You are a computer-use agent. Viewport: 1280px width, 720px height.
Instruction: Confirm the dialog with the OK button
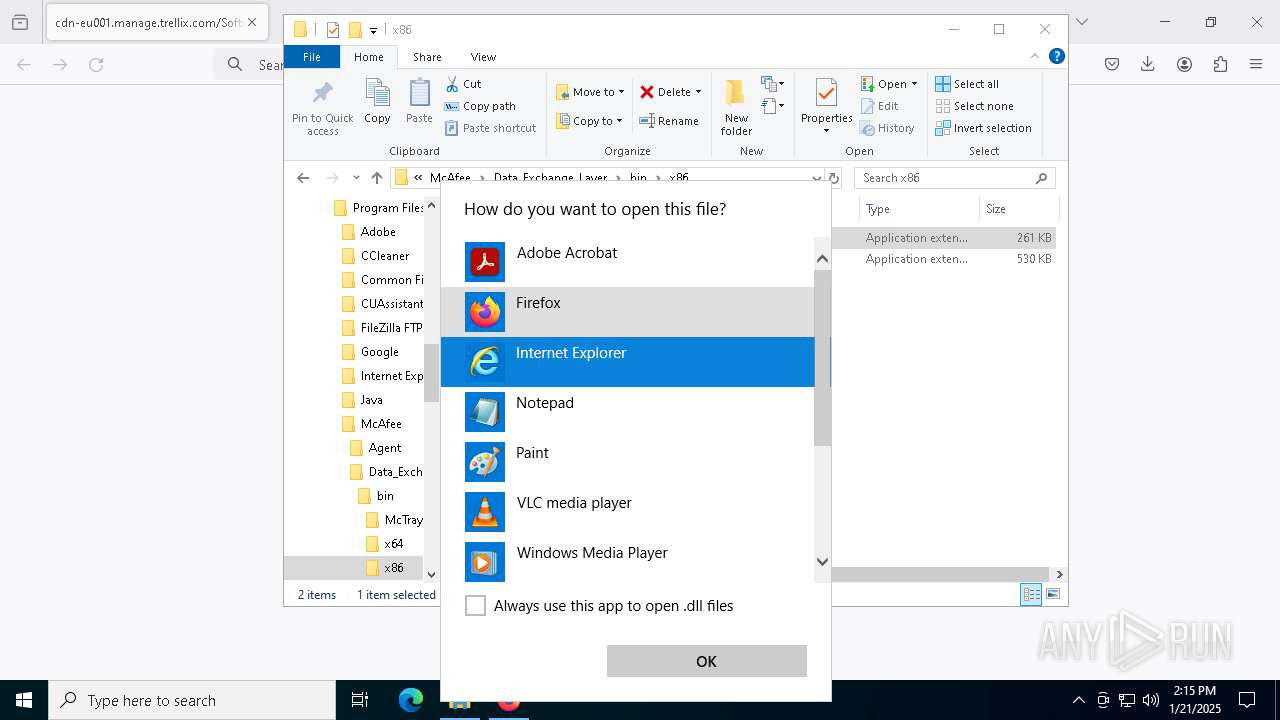[x=706, y=661]
